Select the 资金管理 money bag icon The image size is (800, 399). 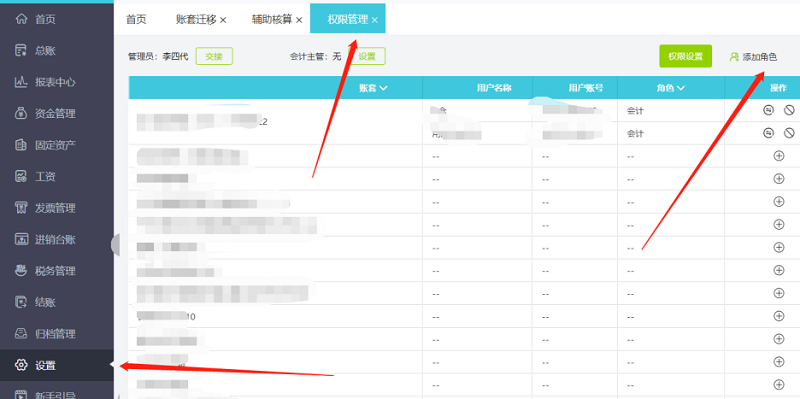tap(21, 114)
